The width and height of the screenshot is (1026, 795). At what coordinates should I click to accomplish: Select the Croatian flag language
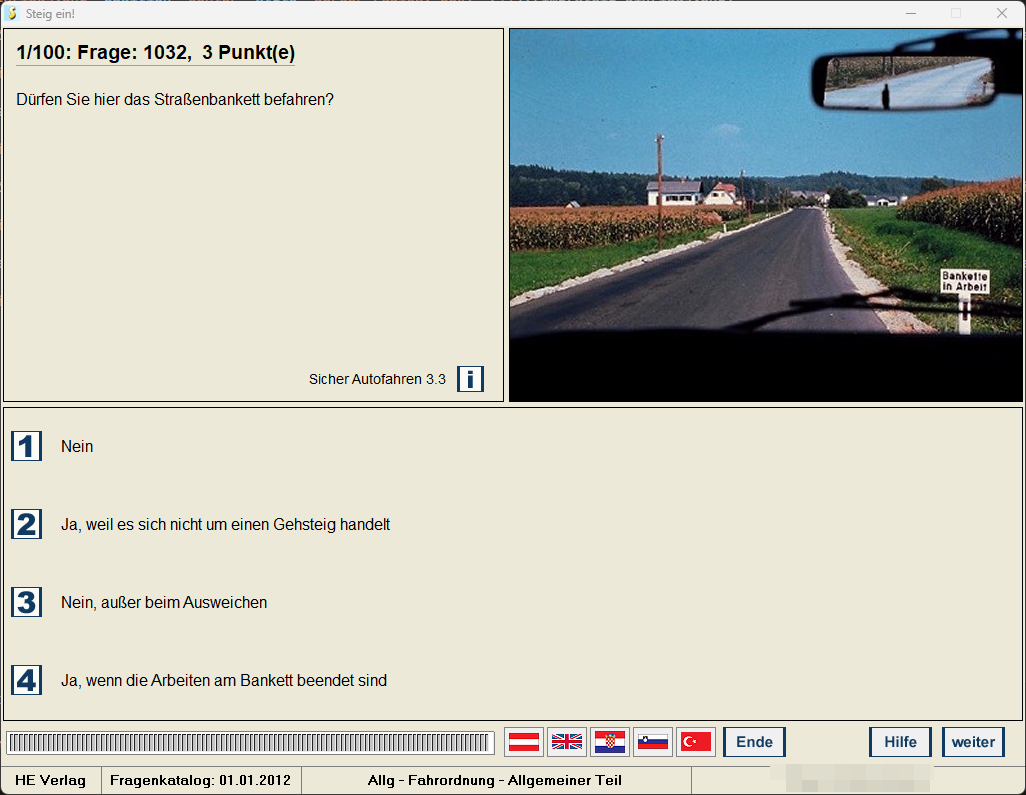click(x=610, y=742)
